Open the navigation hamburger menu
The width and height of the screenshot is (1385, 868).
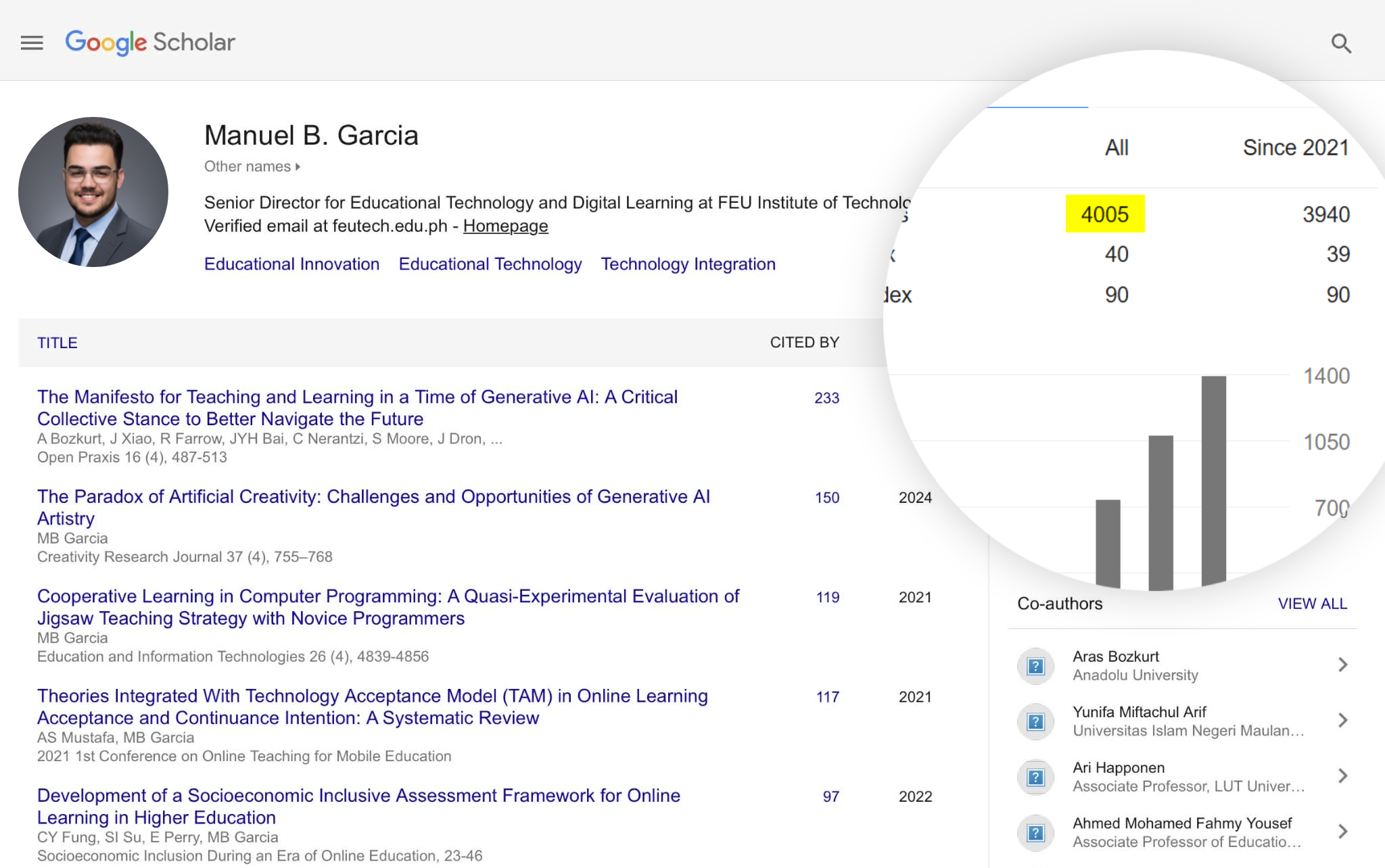pyautogui.click(x=32, y=42)
